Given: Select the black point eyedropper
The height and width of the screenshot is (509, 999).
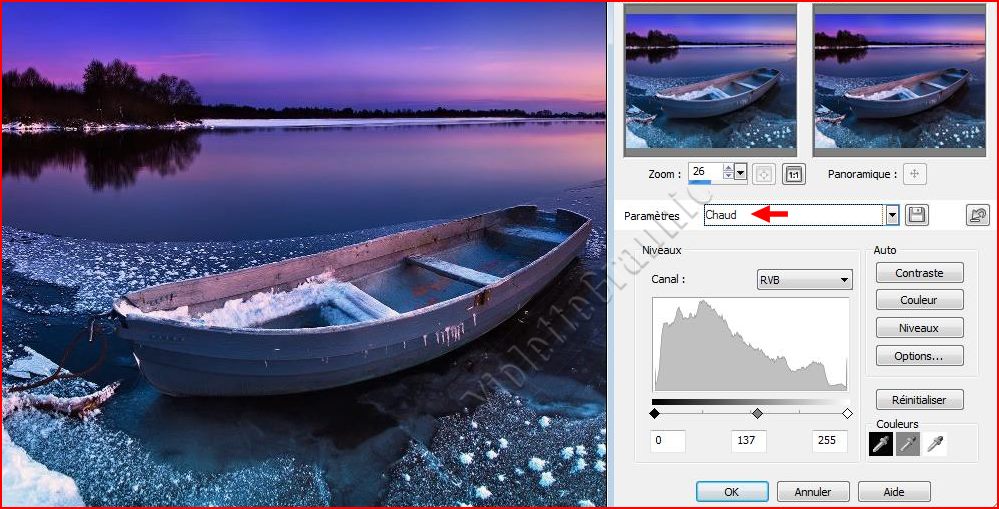Looking at the screenshot, I should [x=880, y=444].
